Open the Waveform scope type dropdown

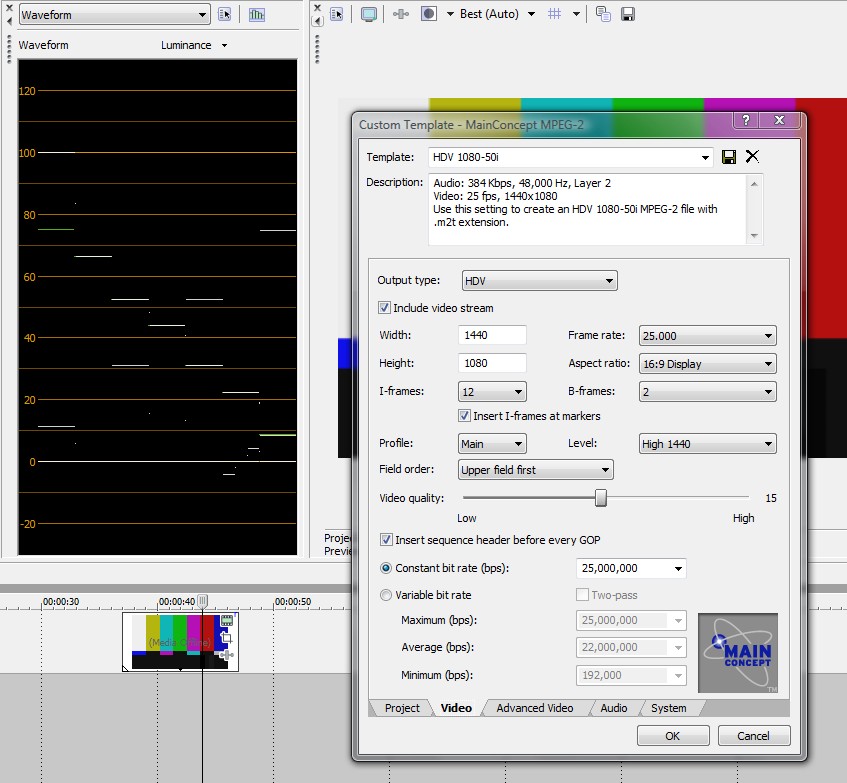[x=115, y=15]
